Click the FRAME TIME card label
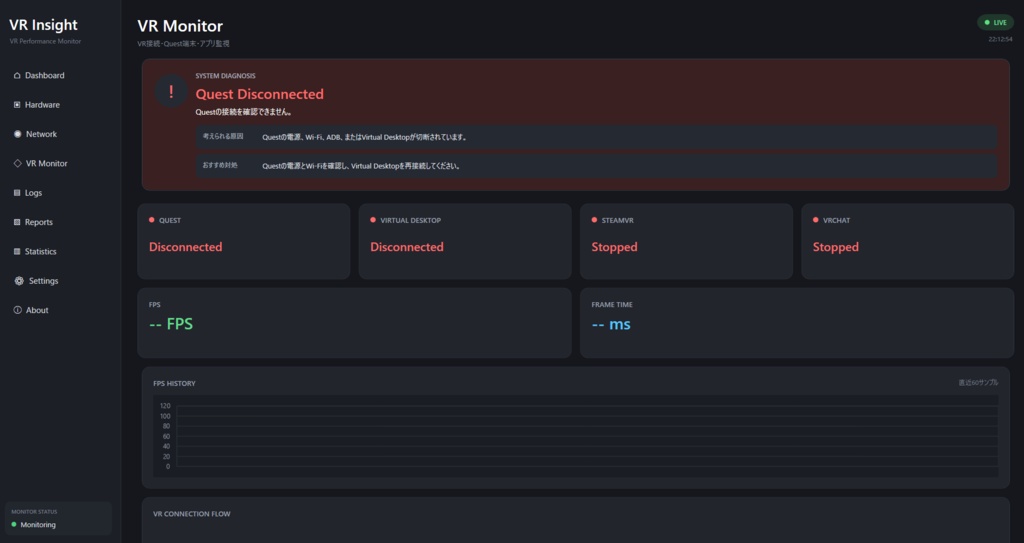Image resolution: width=1024 pixels, height=543 pixels. point(612,304)
